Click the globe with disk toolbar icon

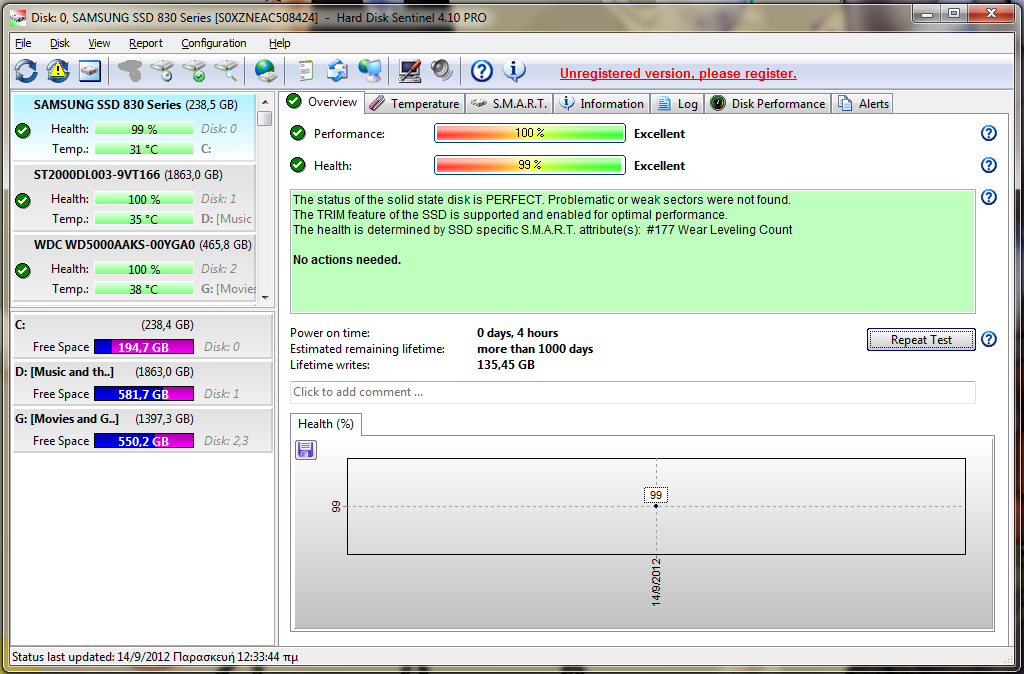coord(266,71)
